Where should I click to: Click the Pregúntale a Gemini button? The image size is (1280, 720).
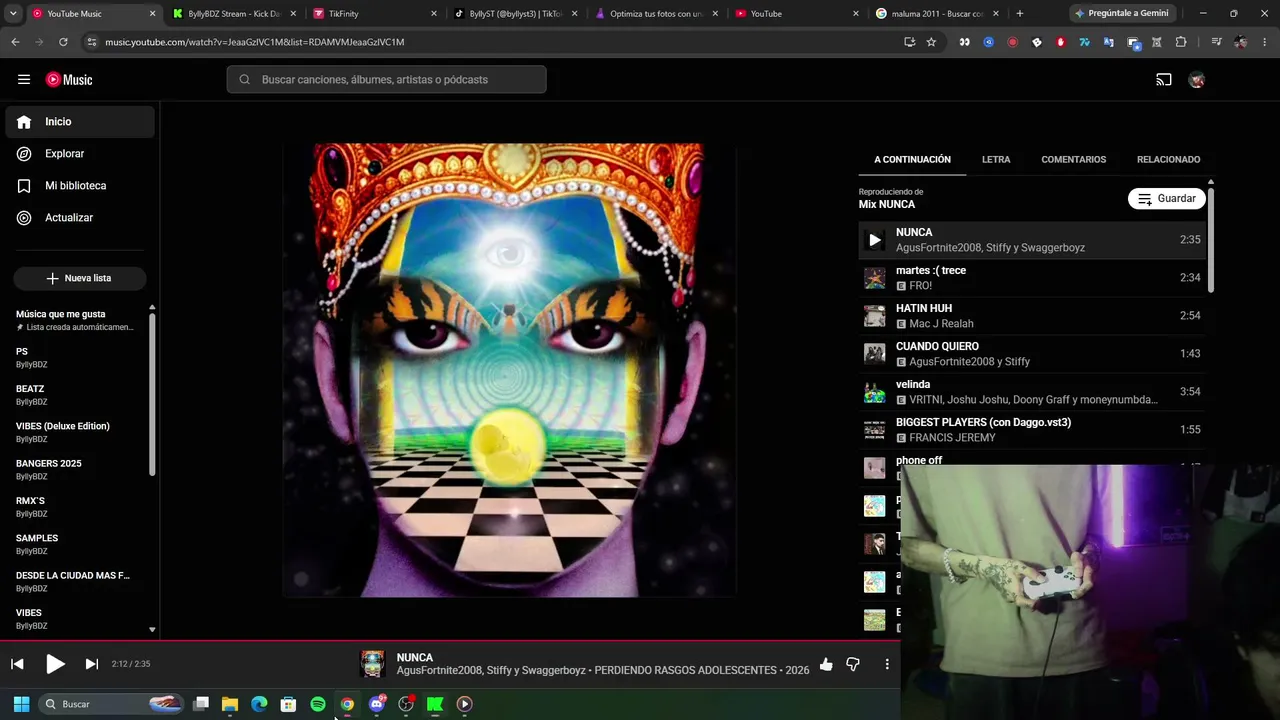click(x=1121, y=14)
